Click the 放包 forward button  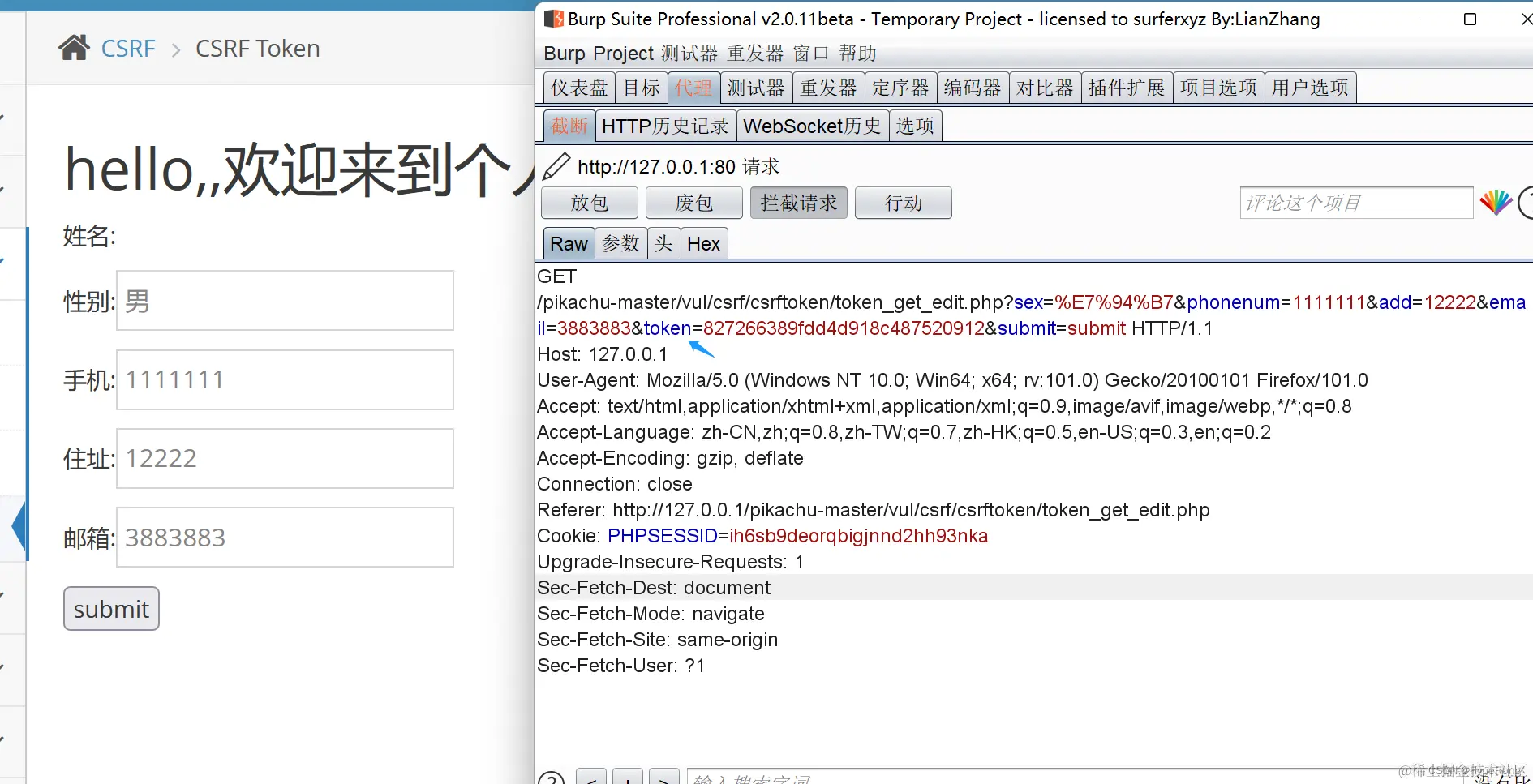pyautogui.click(x=590, y=203)
